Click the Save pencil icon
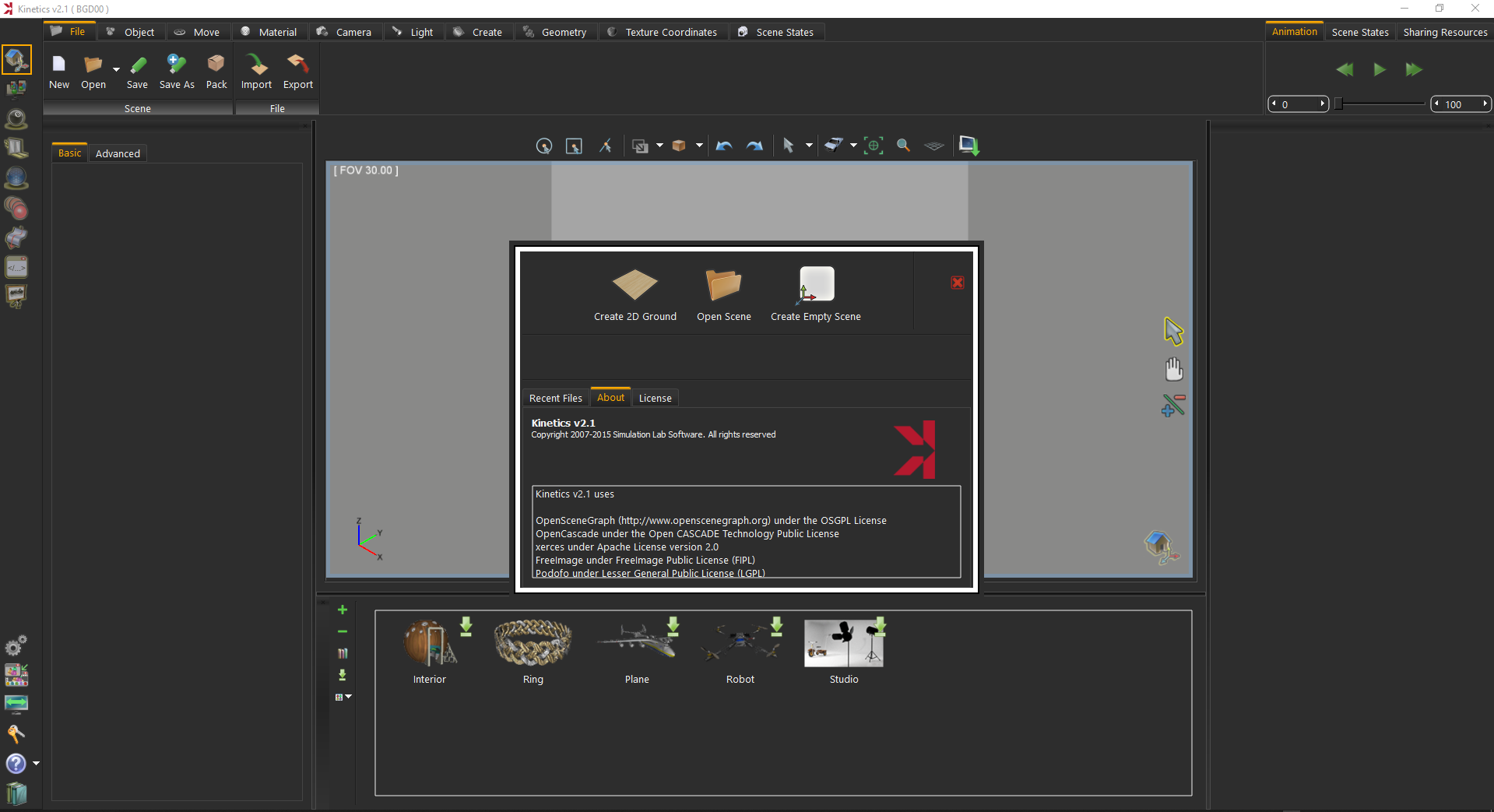This screenshot has width=1494, height=812. [x=138, y=65]
